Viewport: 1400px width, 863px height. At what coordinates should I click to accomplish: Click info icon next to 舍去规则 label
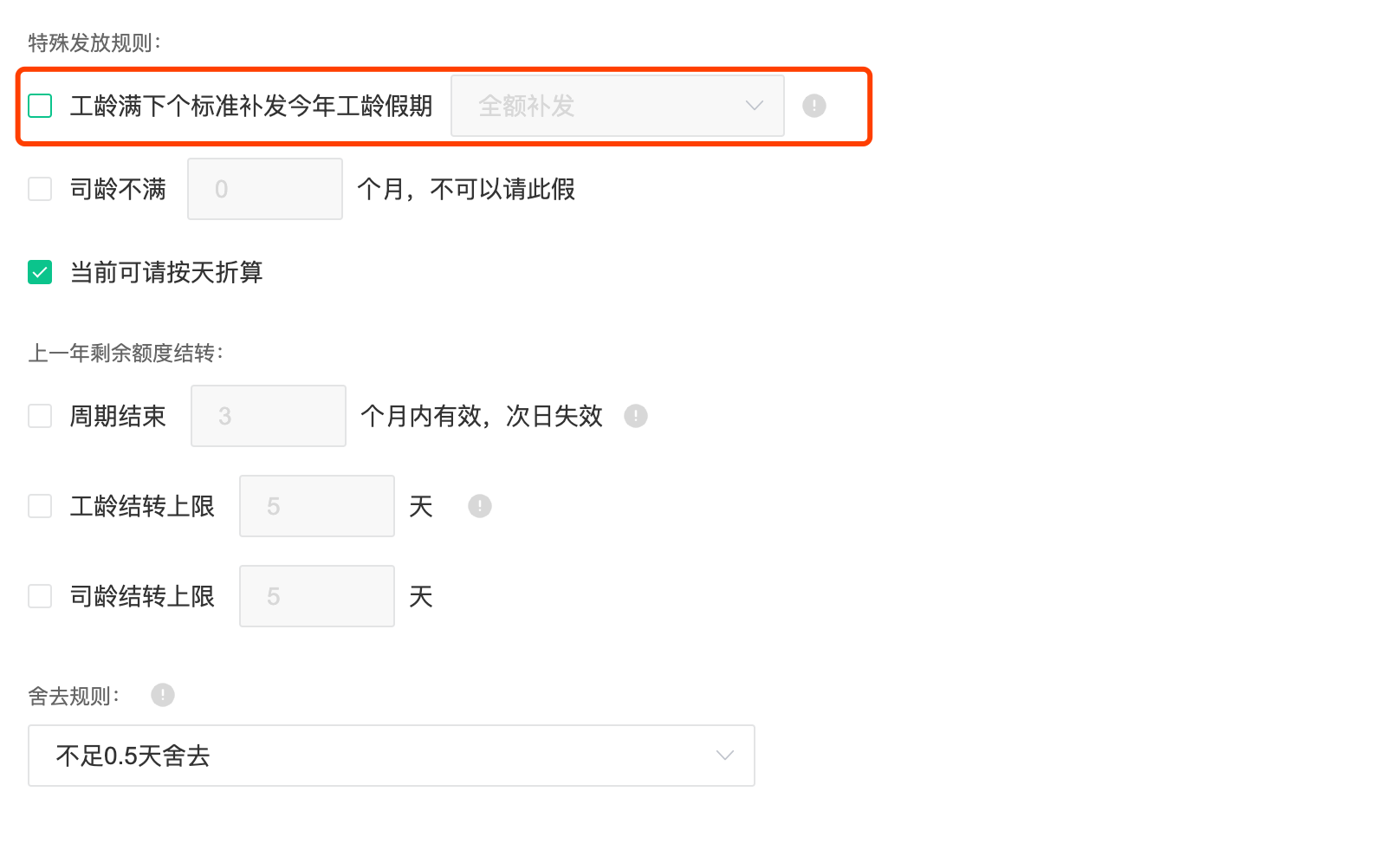163,695
